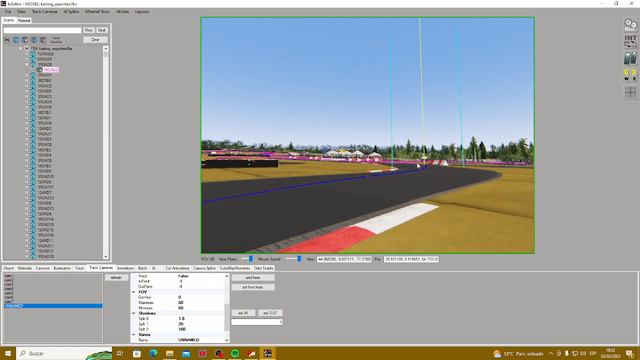Open the Material Tools menu
The height and width of the screenshot is (360, 640).
[x=98, y=12]
